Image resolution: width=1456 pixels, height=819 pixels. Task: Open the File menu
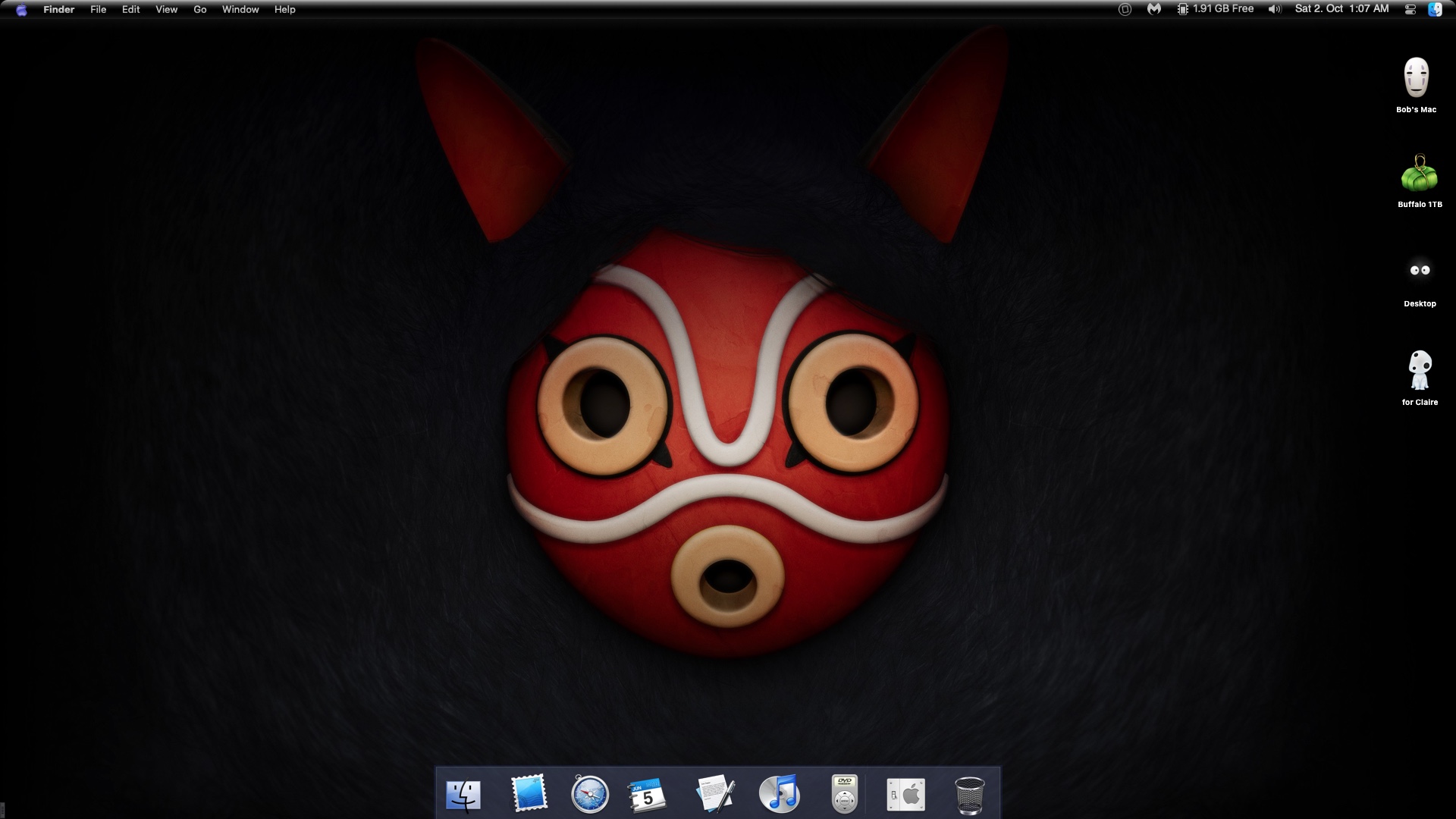pos(98,9)
